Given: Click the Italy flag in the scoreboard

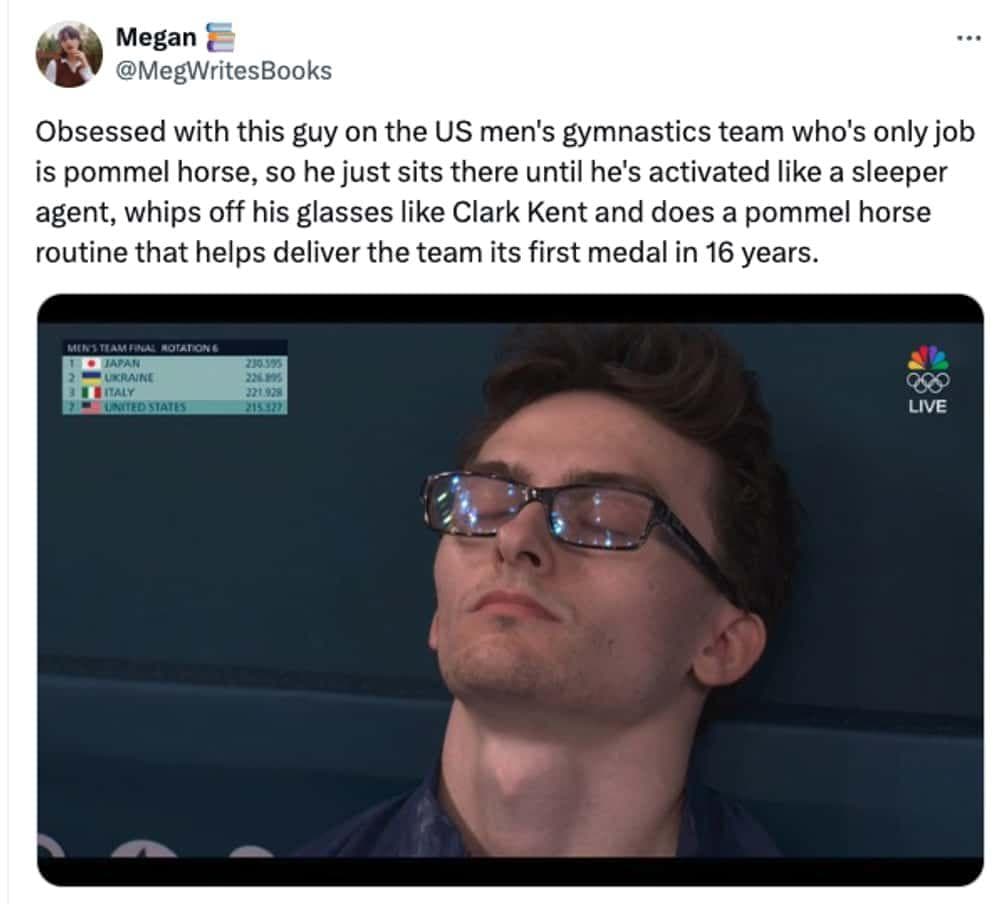Looking at the screenshot, I should (x=92, y=392).
